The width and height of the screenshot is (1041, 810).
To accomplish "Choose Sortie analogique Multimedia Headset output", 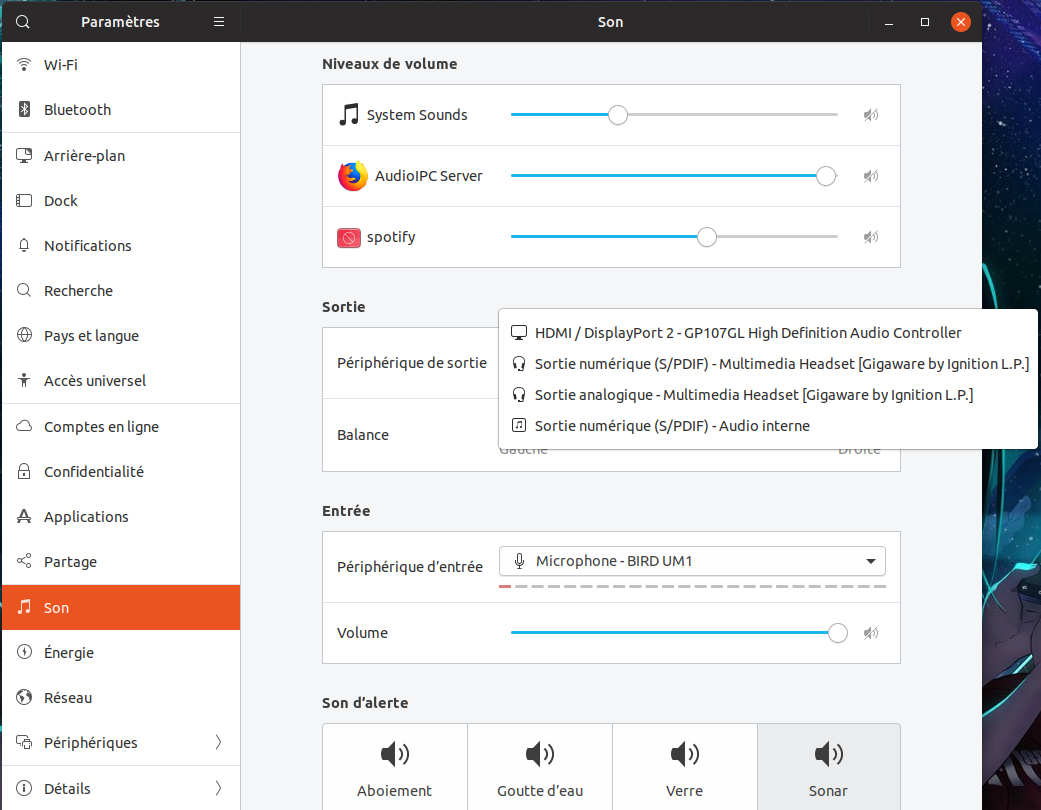I will [x=753, y=395].
